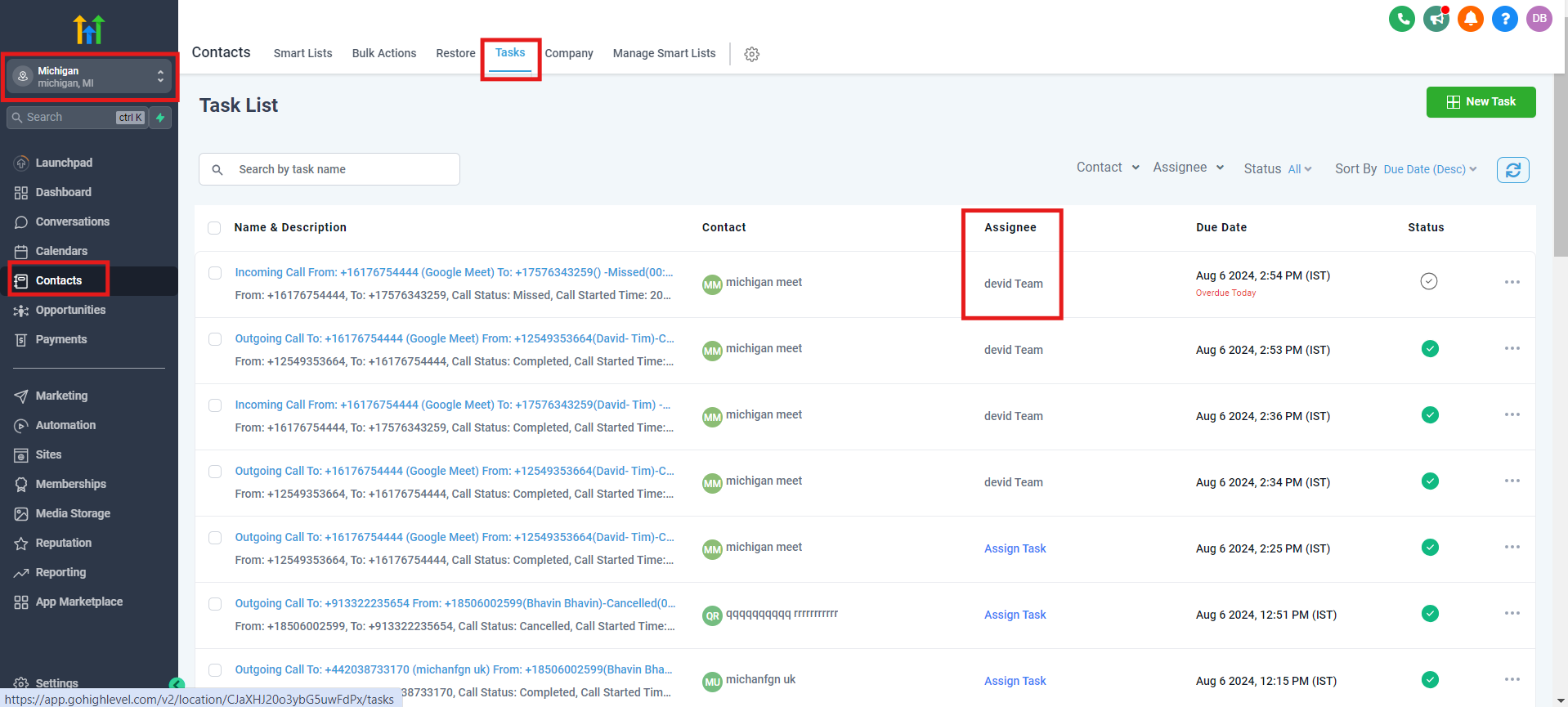
Task: Check the 2:53 PM outgoing call task checkbox
Action: tap(215, 339)
